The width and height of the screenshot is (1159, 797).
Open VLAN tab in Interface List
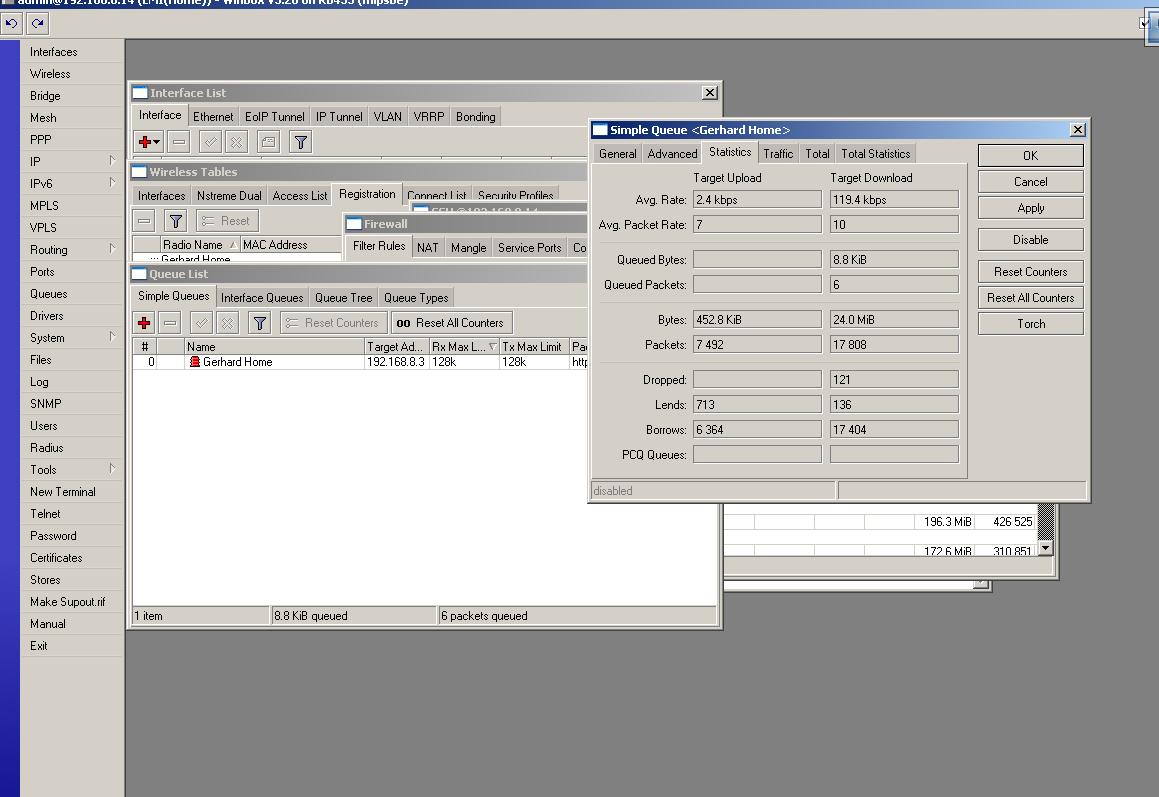(x=387, y=117)
